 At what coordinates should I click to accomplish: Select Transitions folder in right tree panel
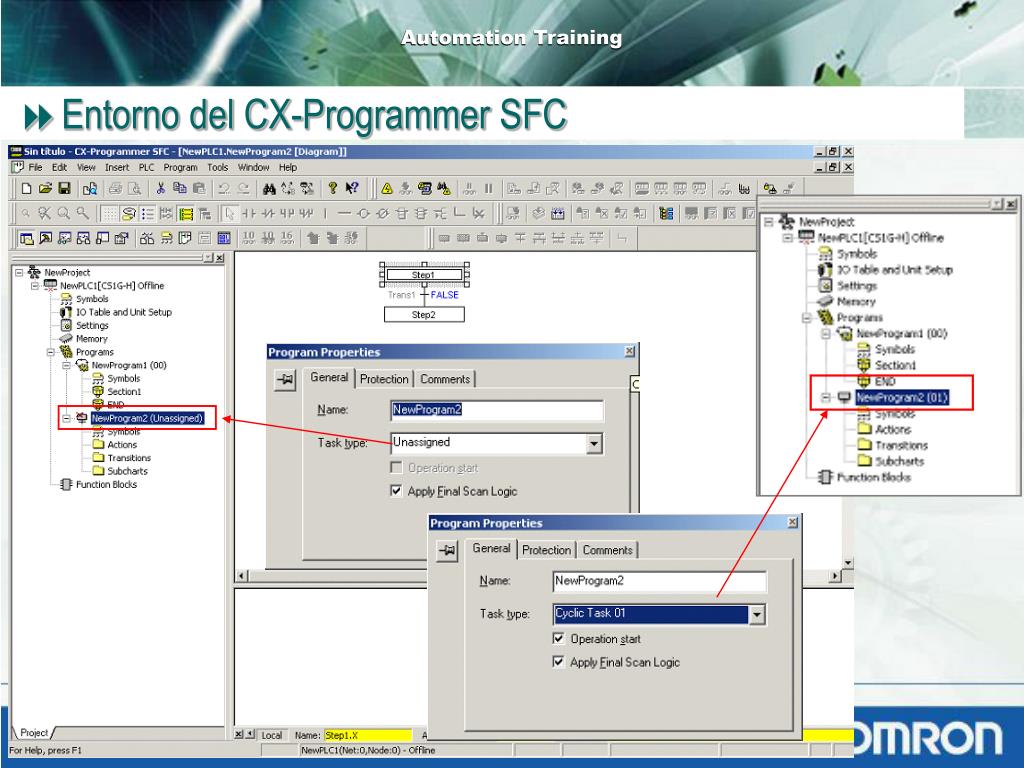(x=901, y=445)
